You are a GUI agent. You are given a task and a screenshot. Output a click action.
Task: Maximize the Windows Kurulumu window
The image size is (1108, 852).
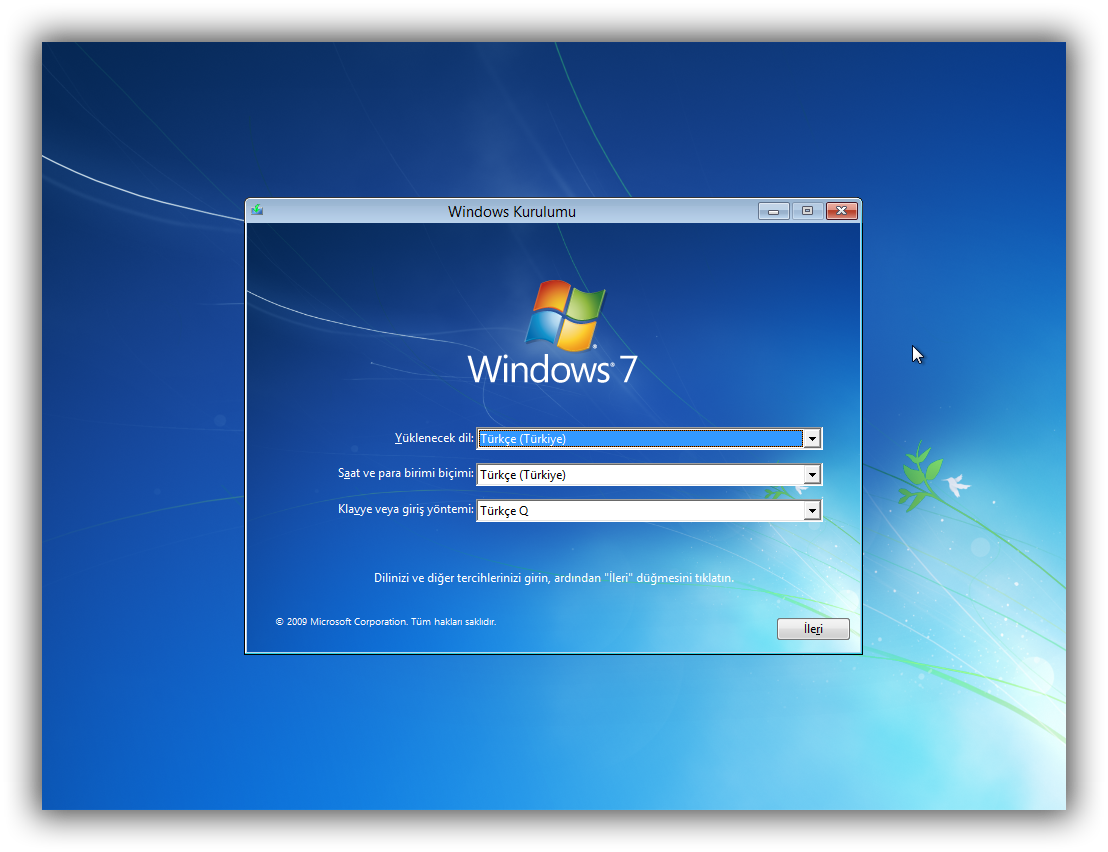click(x=807, y=211)
